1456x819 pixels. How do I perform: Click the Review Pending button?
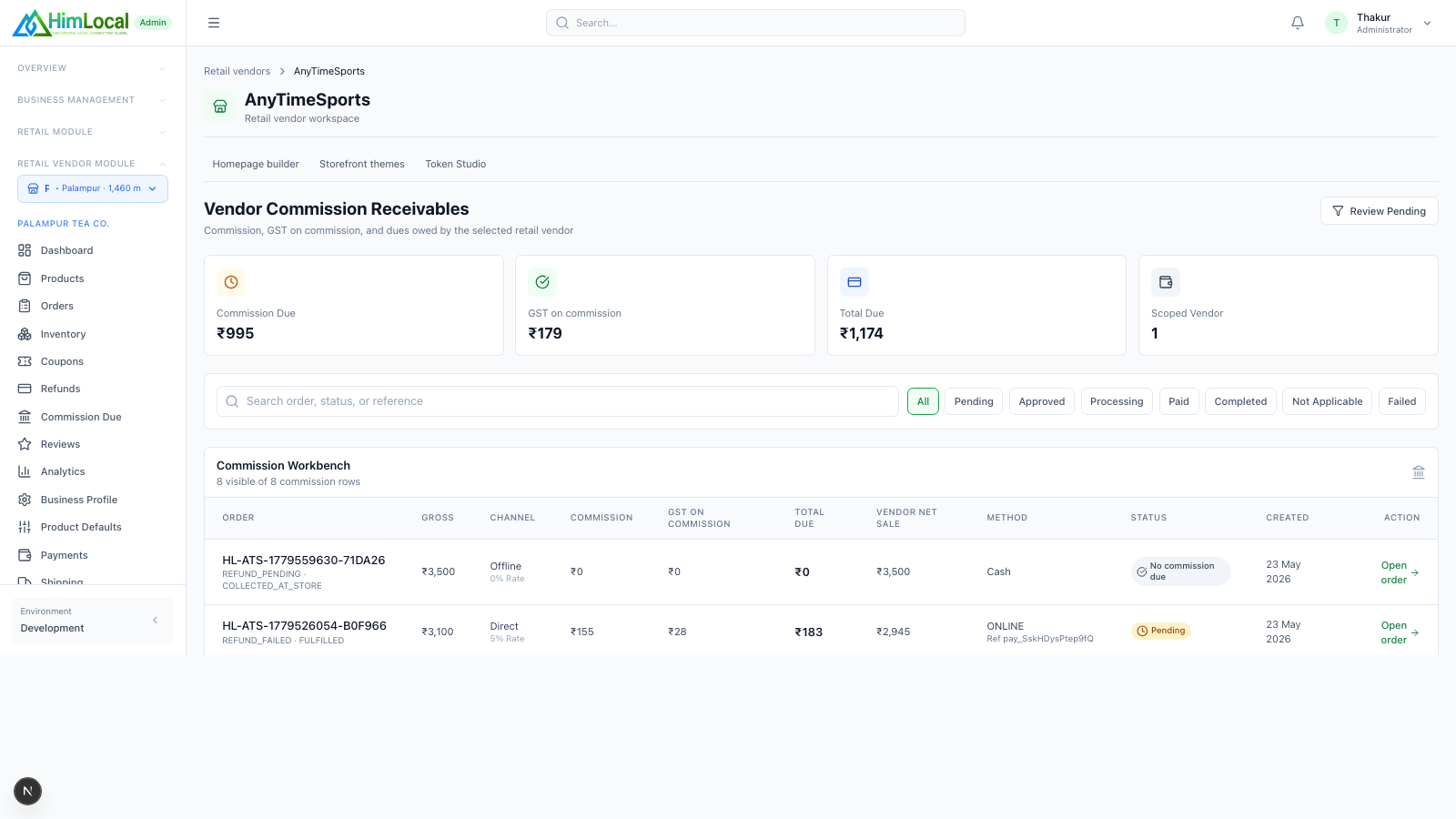pos(1379,211)
